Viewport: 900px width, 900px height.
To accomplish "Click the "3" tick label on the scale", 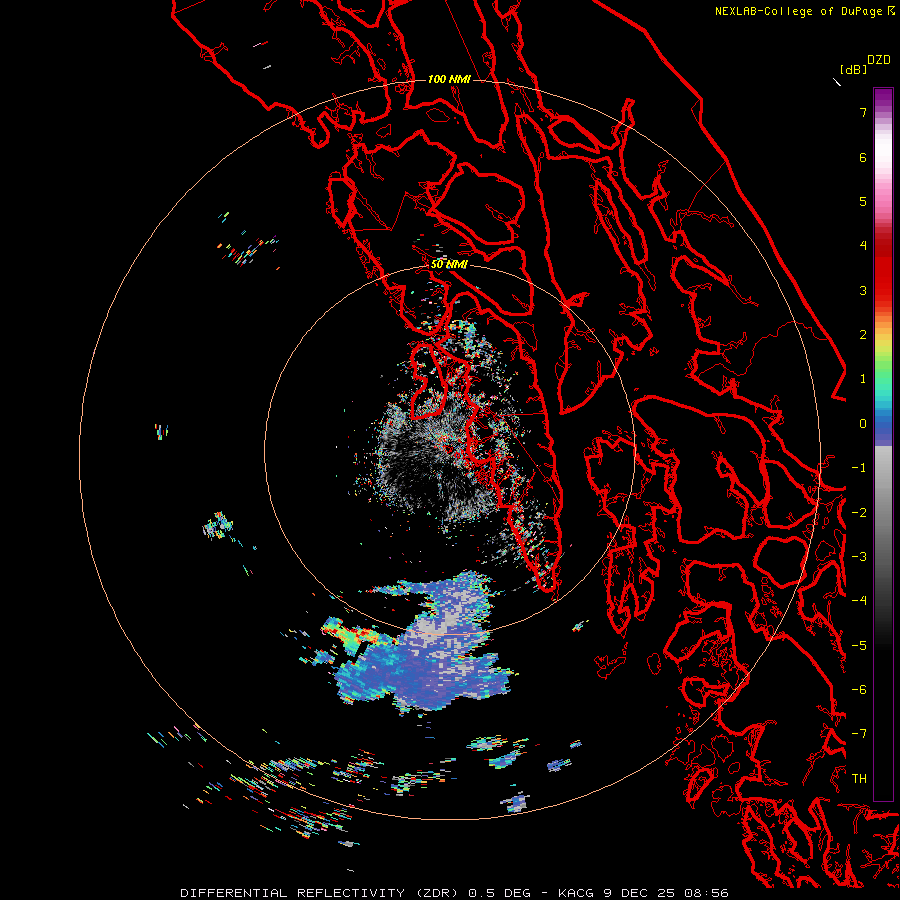I will coord(863,290).
